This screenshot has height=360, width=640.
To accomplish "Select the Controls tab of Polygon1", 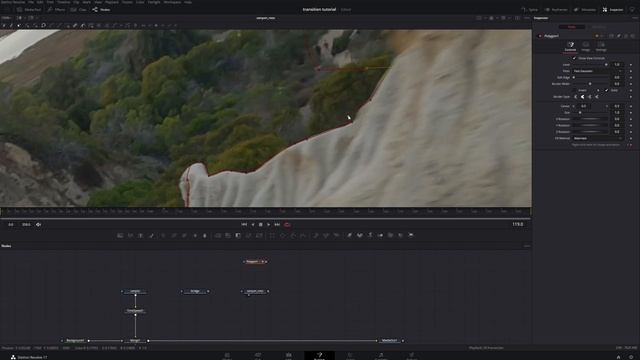I will tap(570, 47).
